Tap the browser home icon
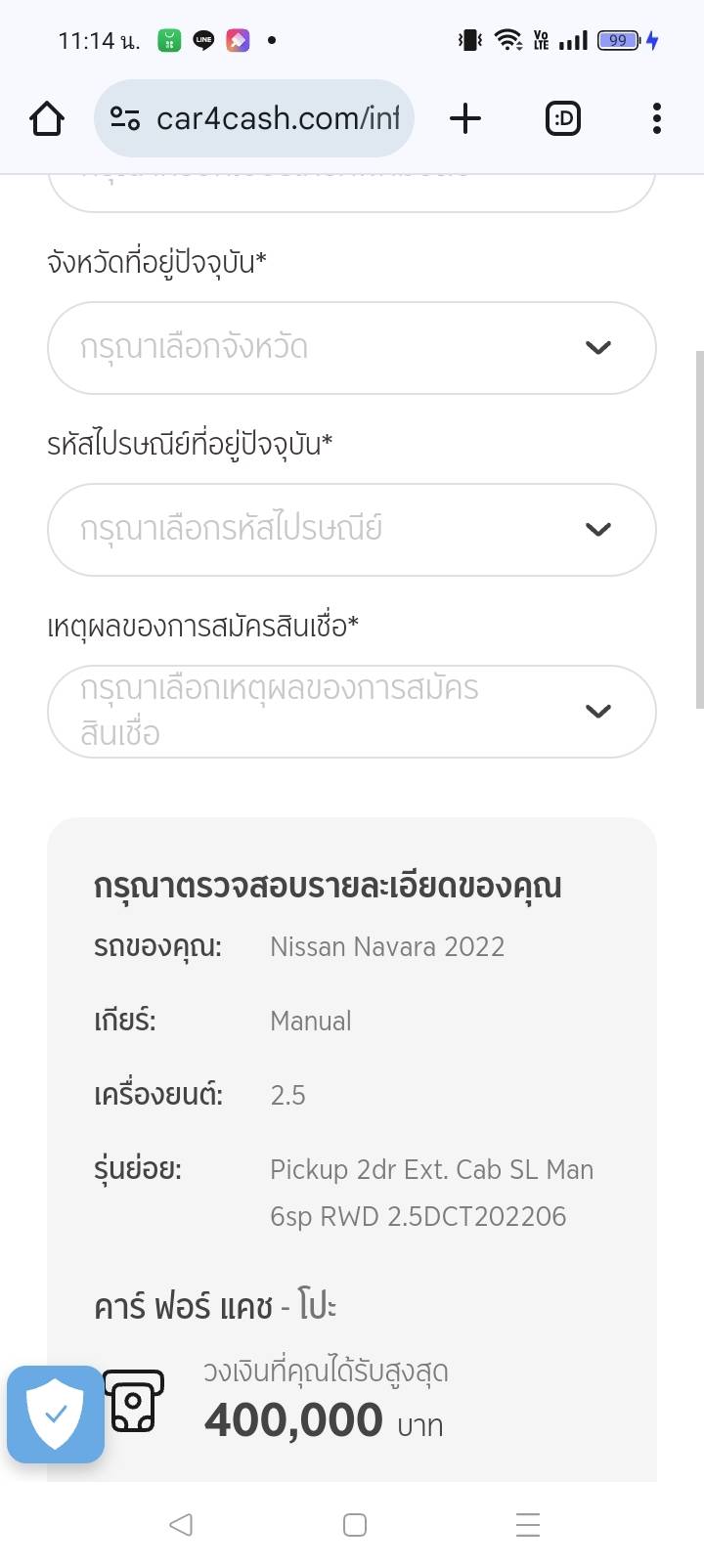This screenshot has width=704, height=1568. coord(47,119)
